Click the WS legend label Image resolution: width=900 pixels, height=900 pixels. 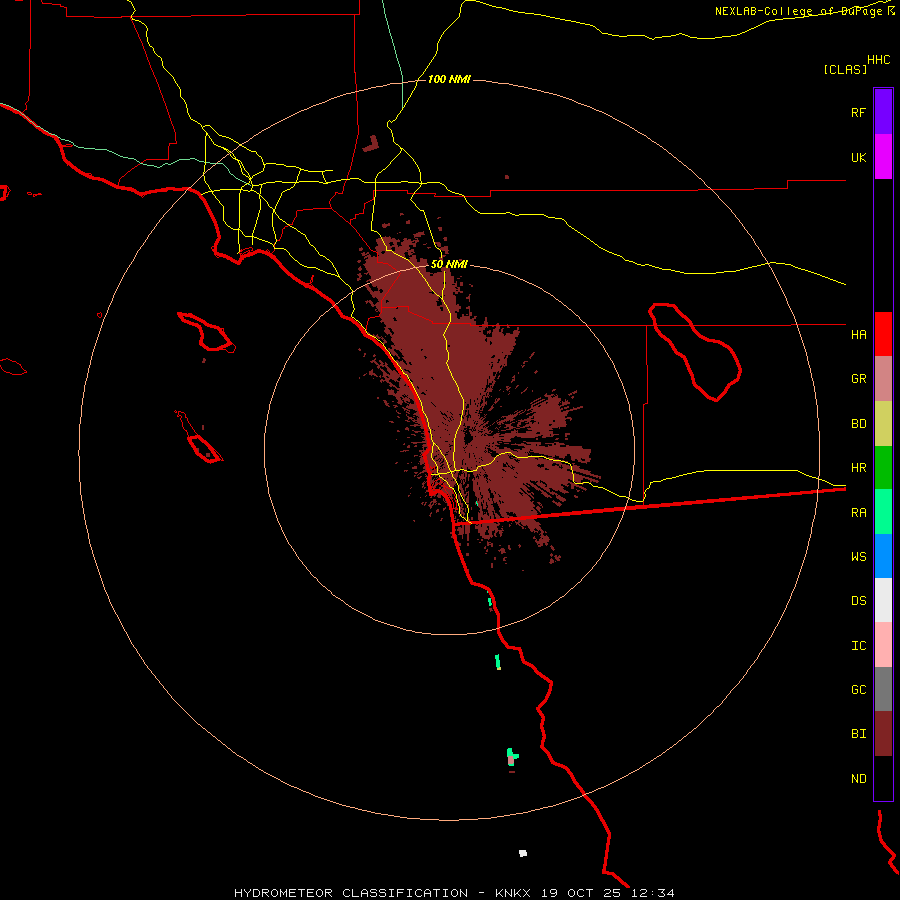(858, 557)
